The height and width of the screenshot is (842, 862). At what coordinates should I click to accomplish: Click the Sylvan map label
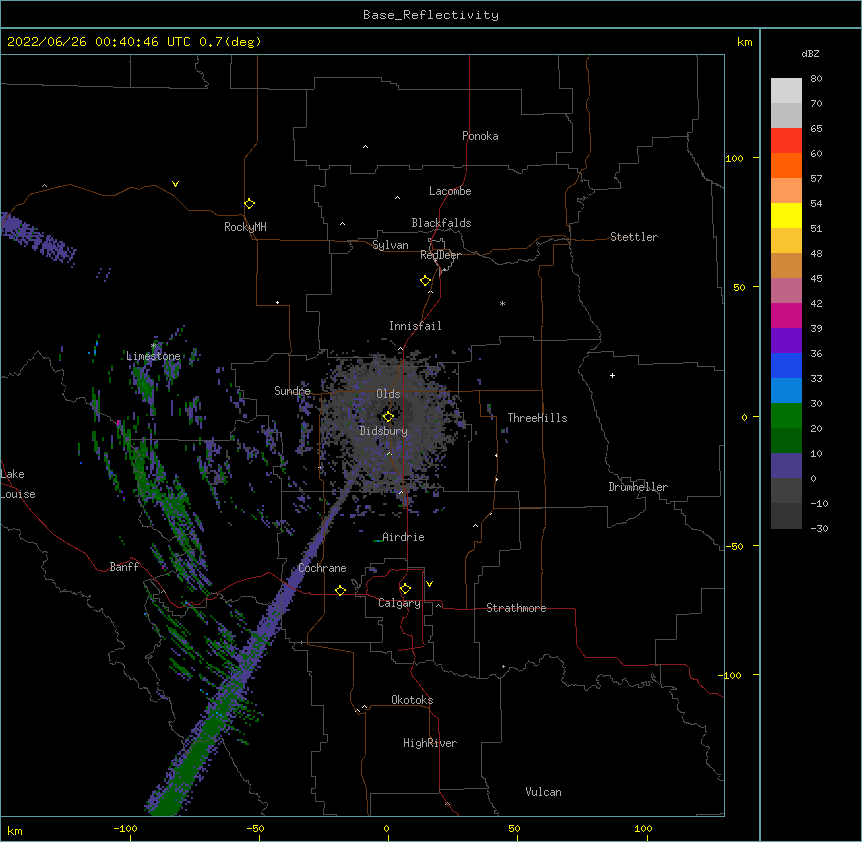[390, 245]
